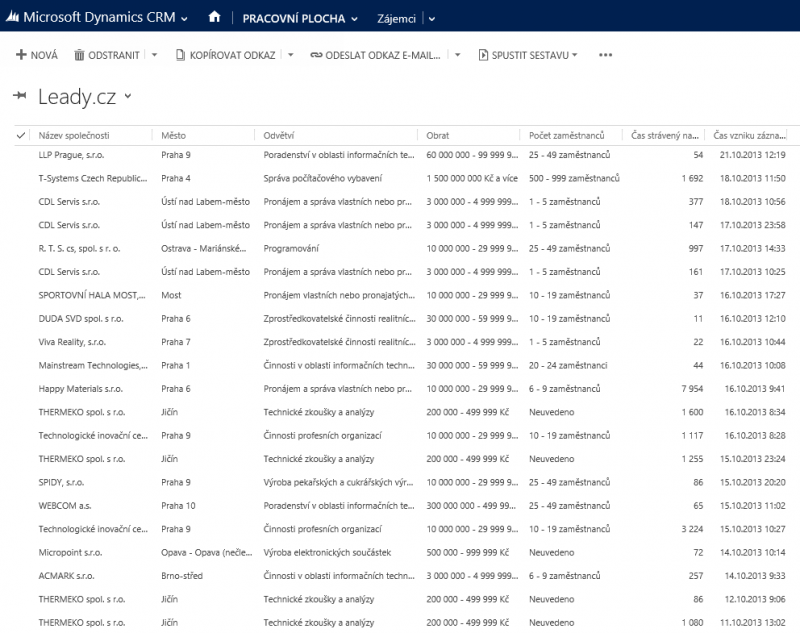Image resolution: width=800 pixels, height=633 pixels.
Task: Click the Brno-střed city cell
Action: 182,576
